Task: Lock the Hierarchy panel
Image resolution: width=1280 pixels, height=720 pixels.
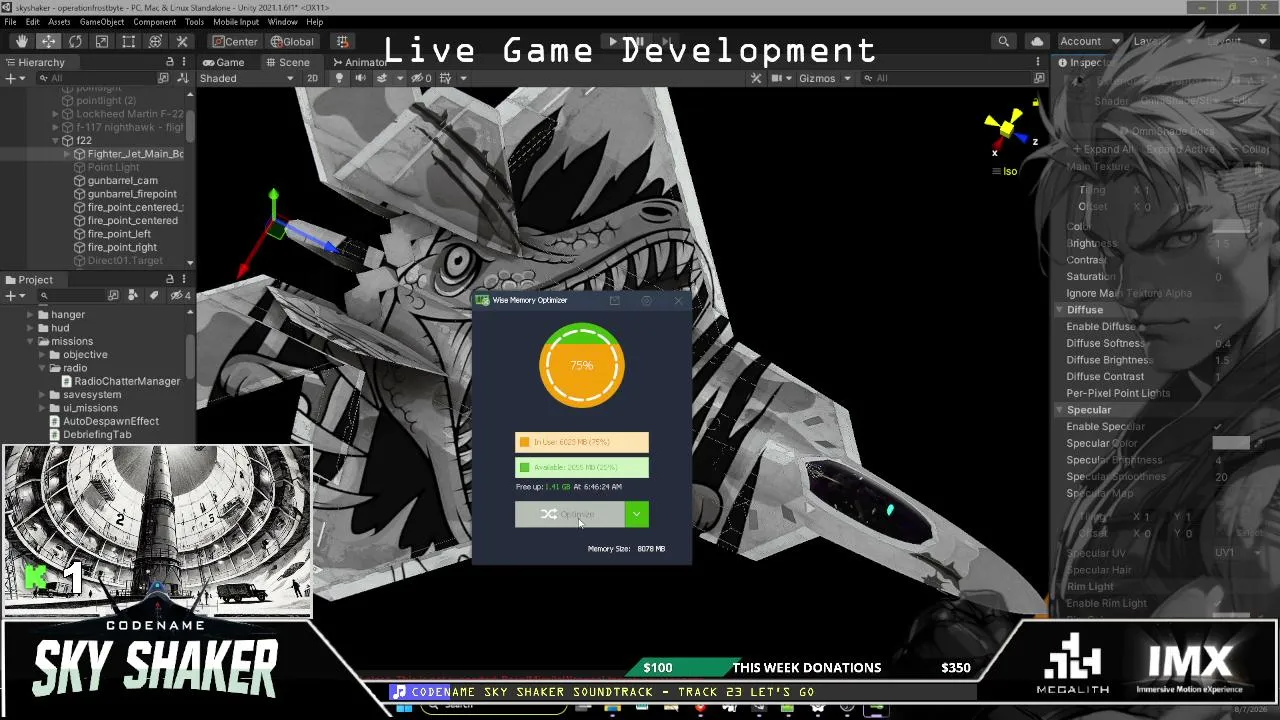Action: point(170,62)
